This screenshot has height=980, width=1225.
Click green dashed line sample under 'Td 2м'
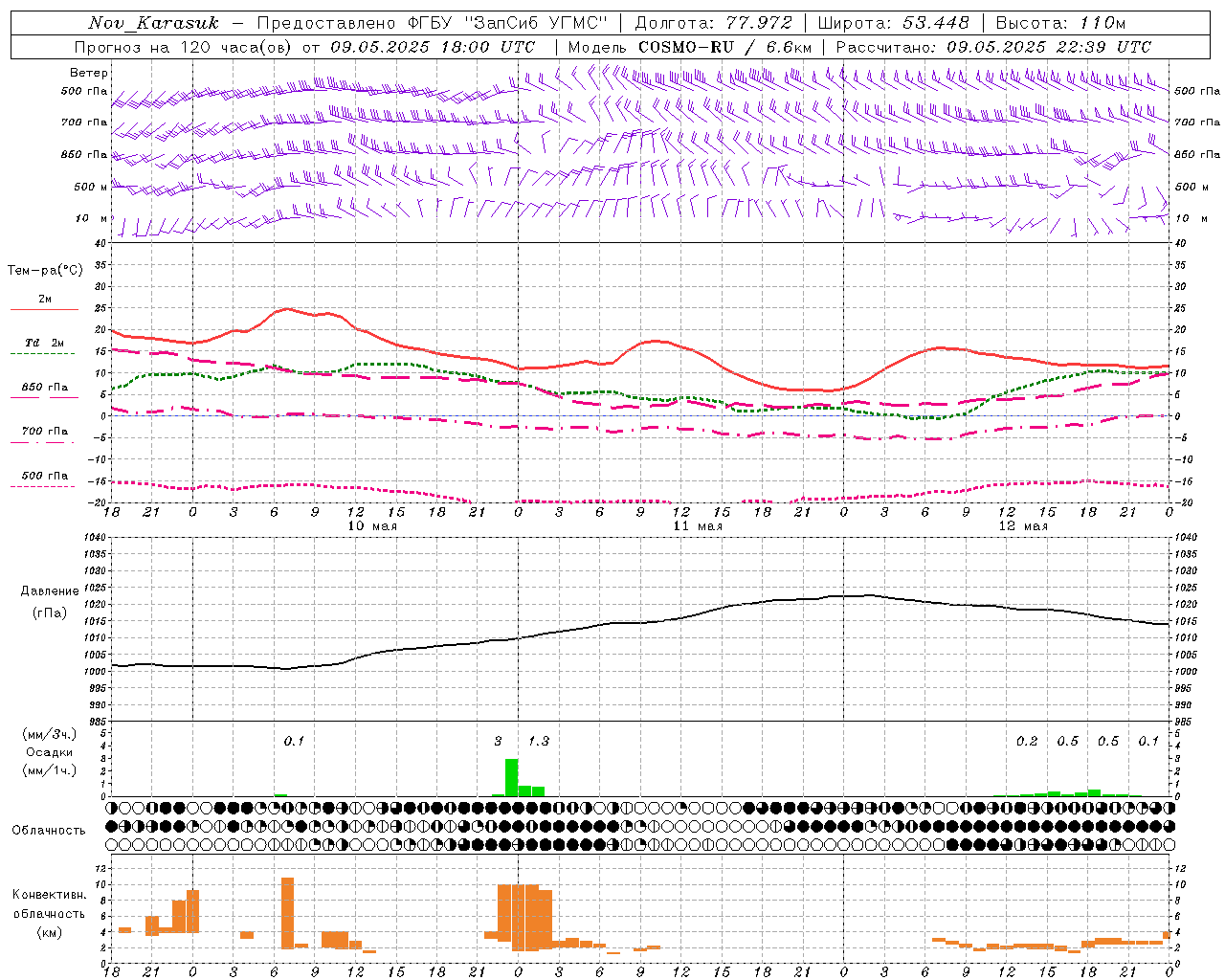click(x=43, y=353)
